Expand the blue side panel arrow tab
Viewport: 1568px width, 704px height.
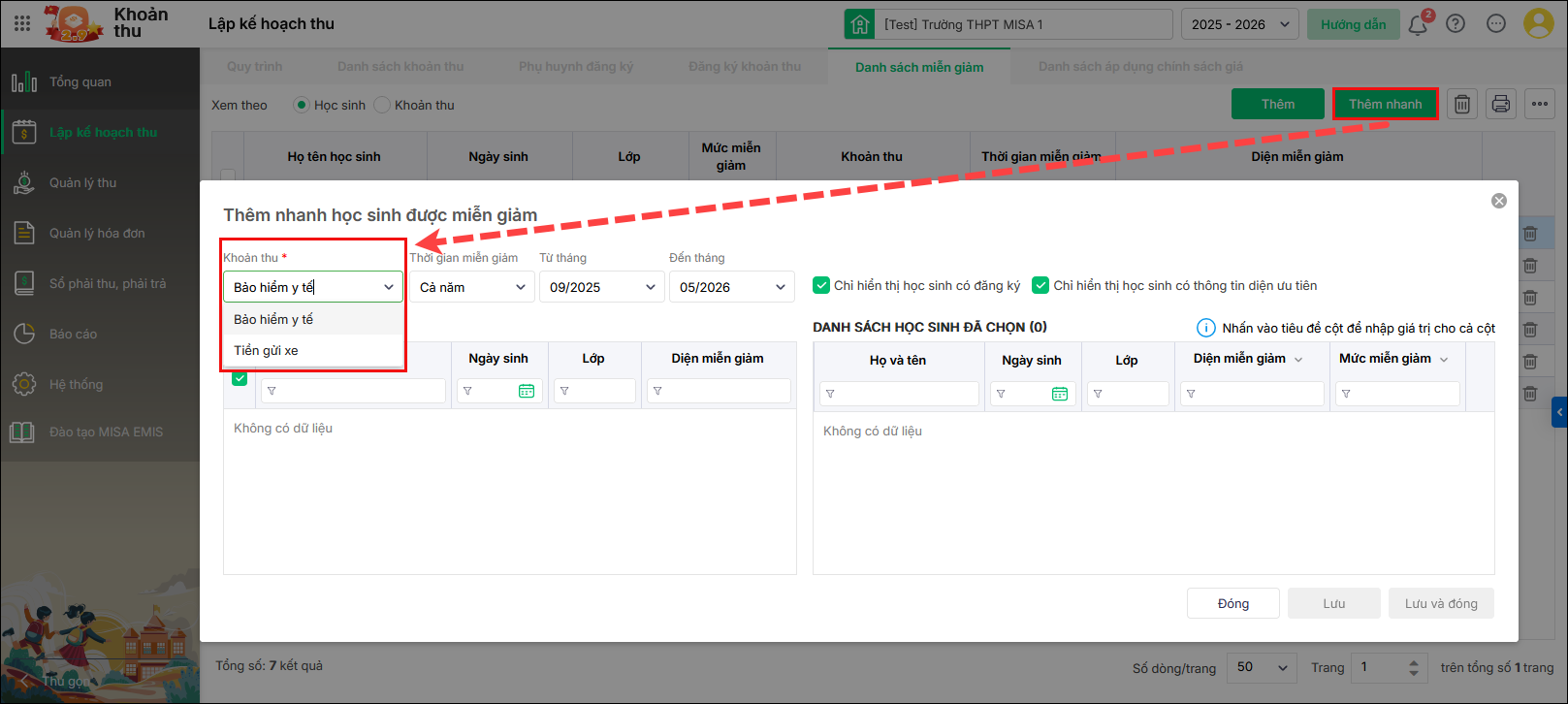click(1559, 412)
